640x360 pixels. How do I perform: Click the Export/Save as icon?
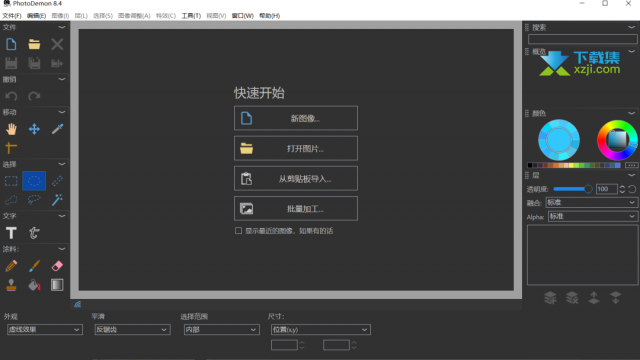tap(57, 63)
